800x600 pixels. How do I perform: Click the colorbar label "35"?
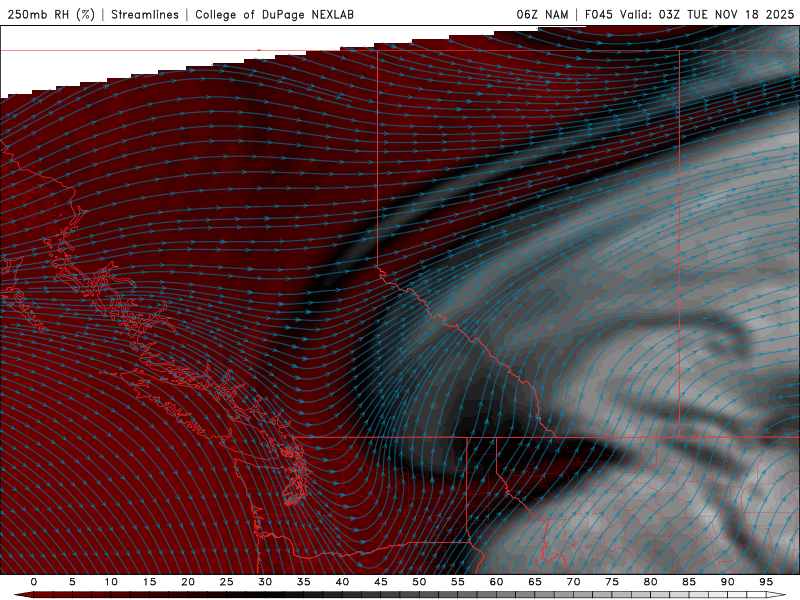[303, 582]
